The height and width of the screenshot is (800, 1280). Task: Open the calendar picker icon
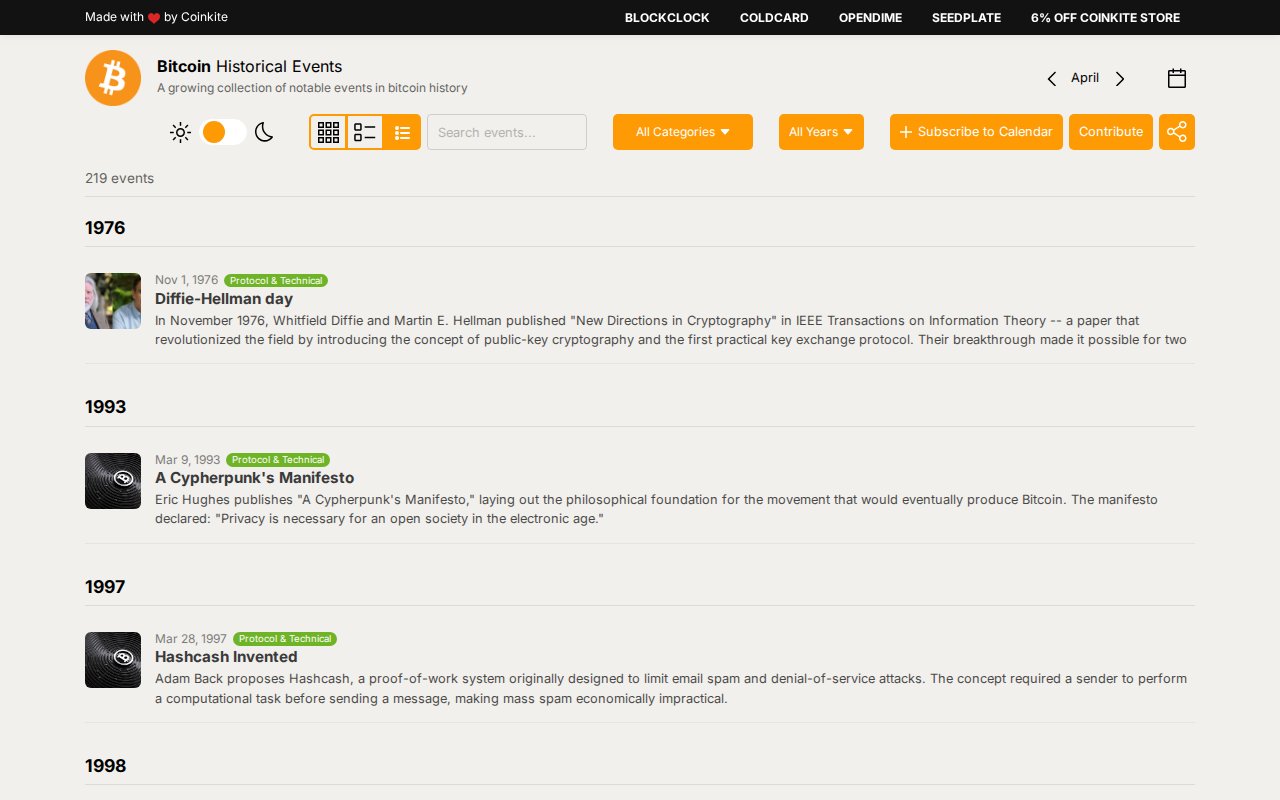pos(1177,78)
